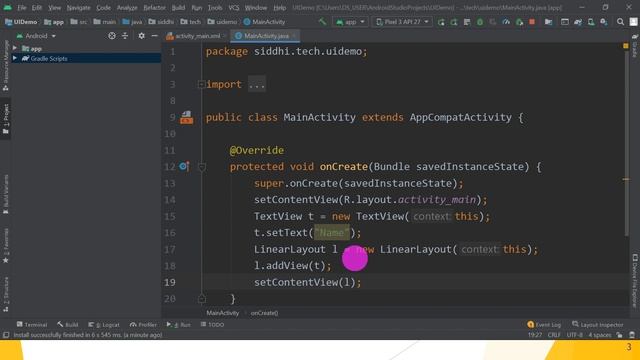
Task: Open the Tools menu
Action: click(x=215, y=7)
